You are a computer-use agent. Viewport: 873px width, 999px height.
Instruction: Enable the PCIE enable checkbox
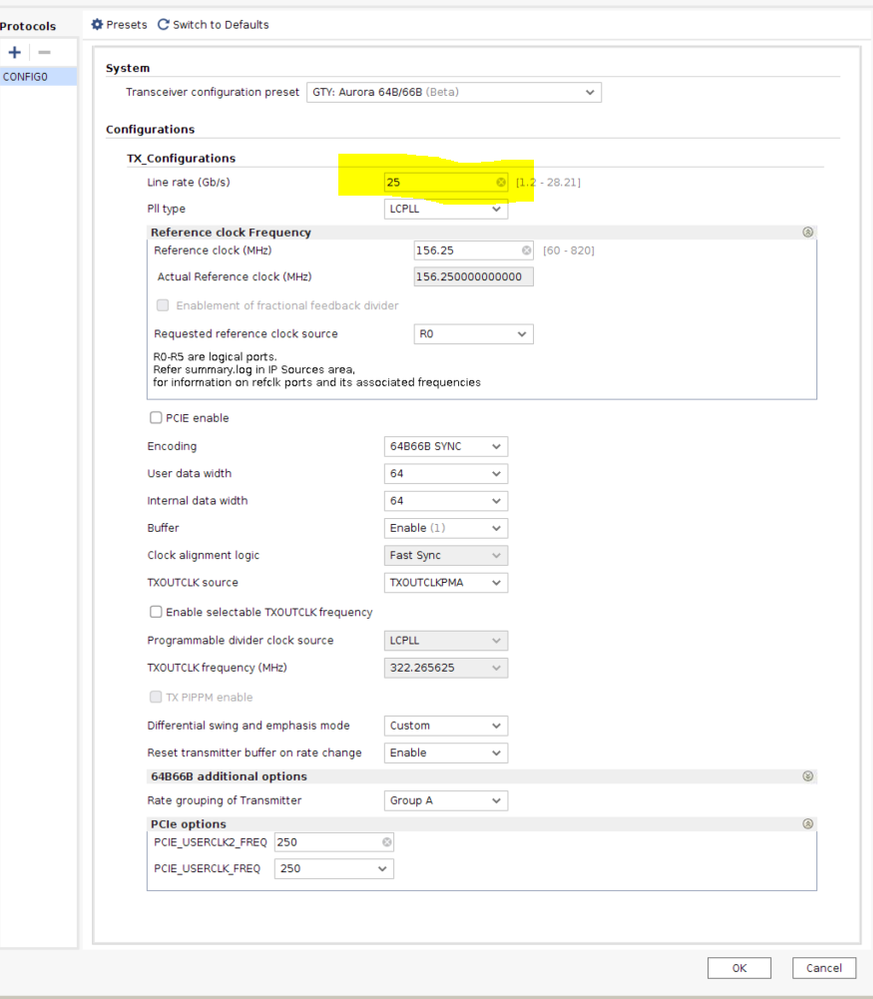156,418
